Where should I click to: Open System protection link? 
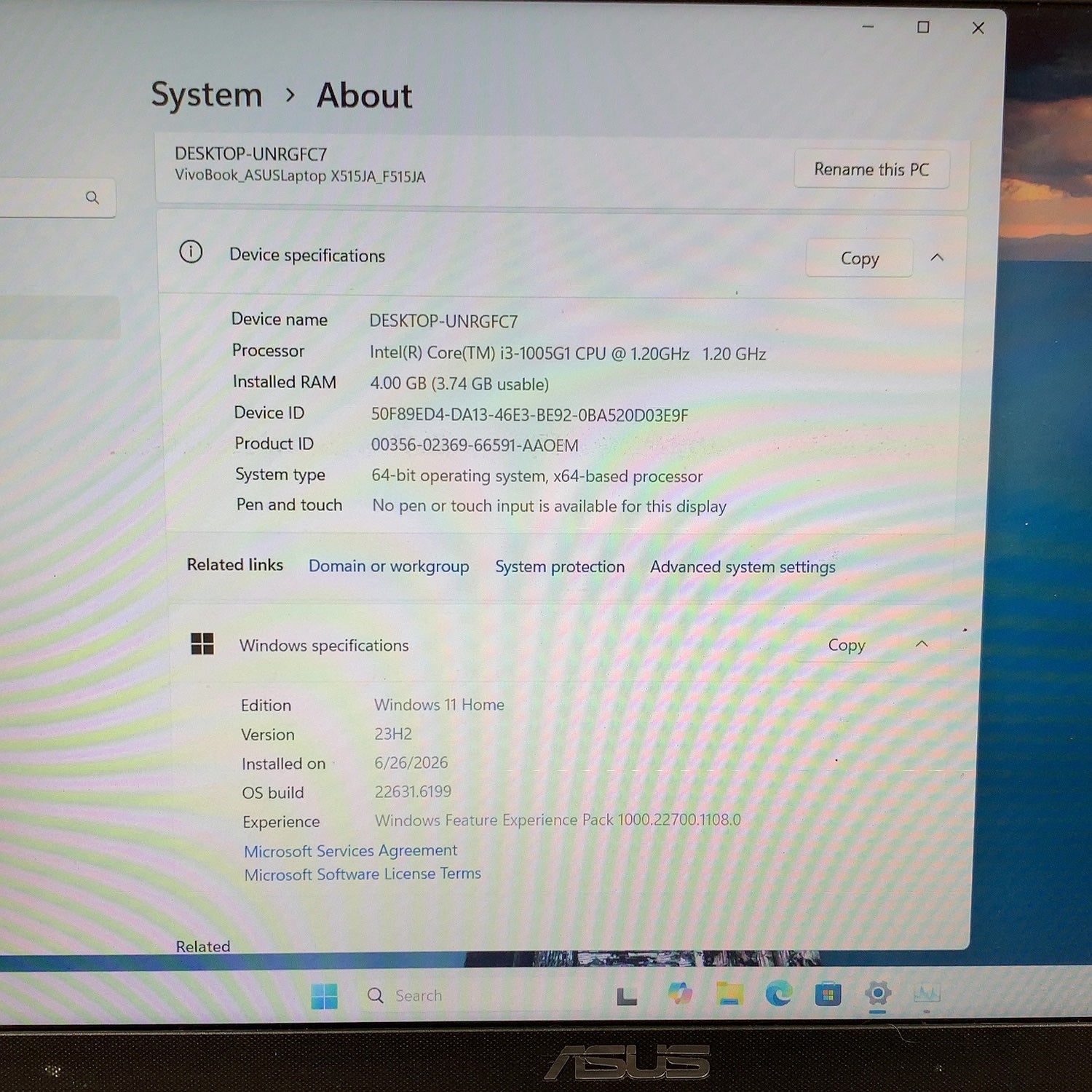coord(560,567)
